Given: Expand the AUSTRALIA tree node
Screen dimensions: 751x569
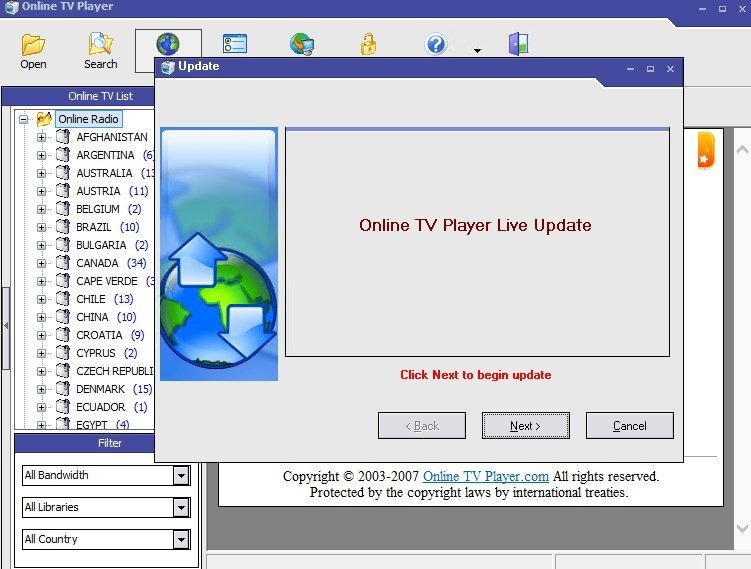Looking at the screenshot, I should [x=42, y=173].
